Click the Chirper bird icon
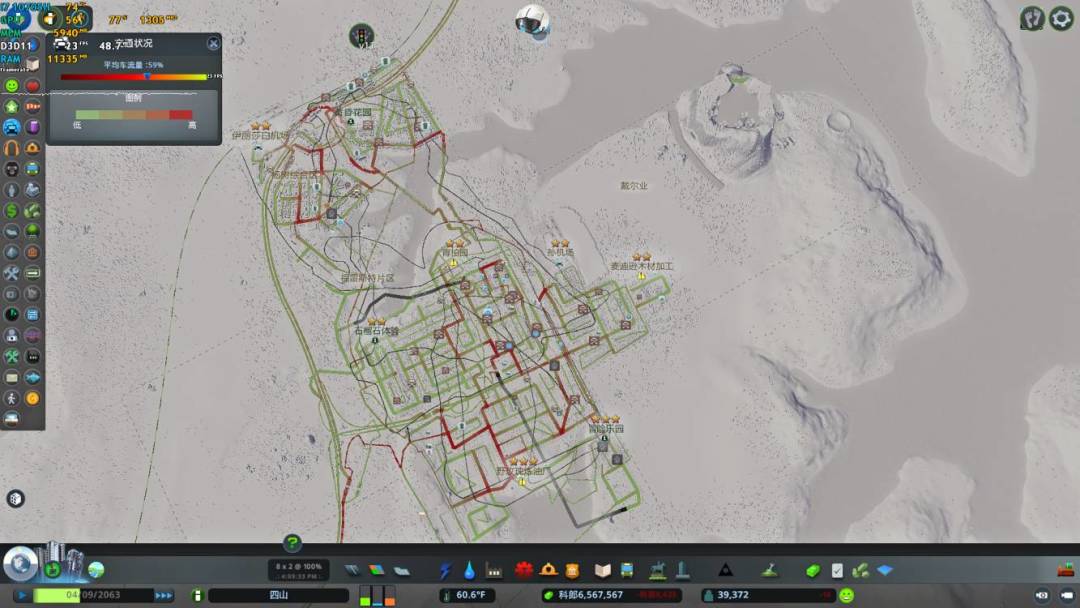Screen dimensions: 1080x608 click(531, 21)
